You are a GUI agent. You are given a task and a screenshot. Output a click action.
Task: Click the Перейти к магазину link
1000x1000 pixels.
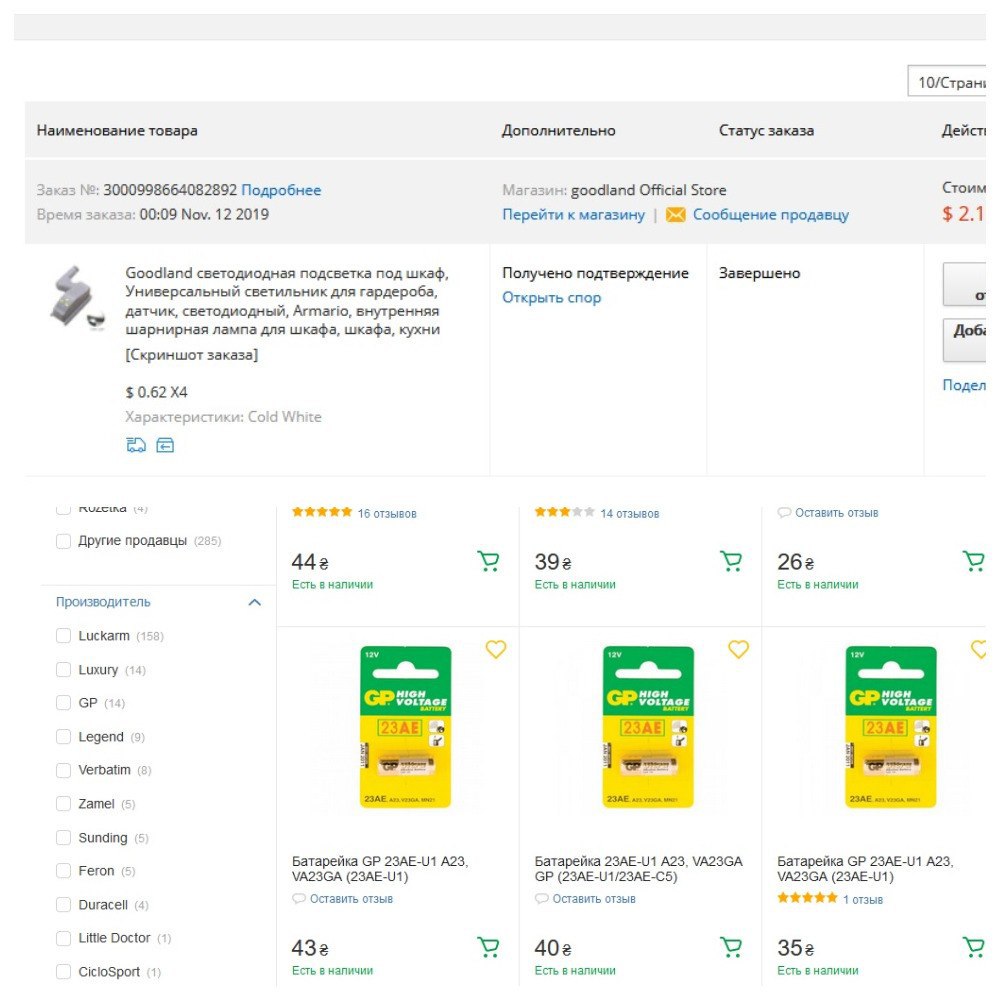(573, 215)
